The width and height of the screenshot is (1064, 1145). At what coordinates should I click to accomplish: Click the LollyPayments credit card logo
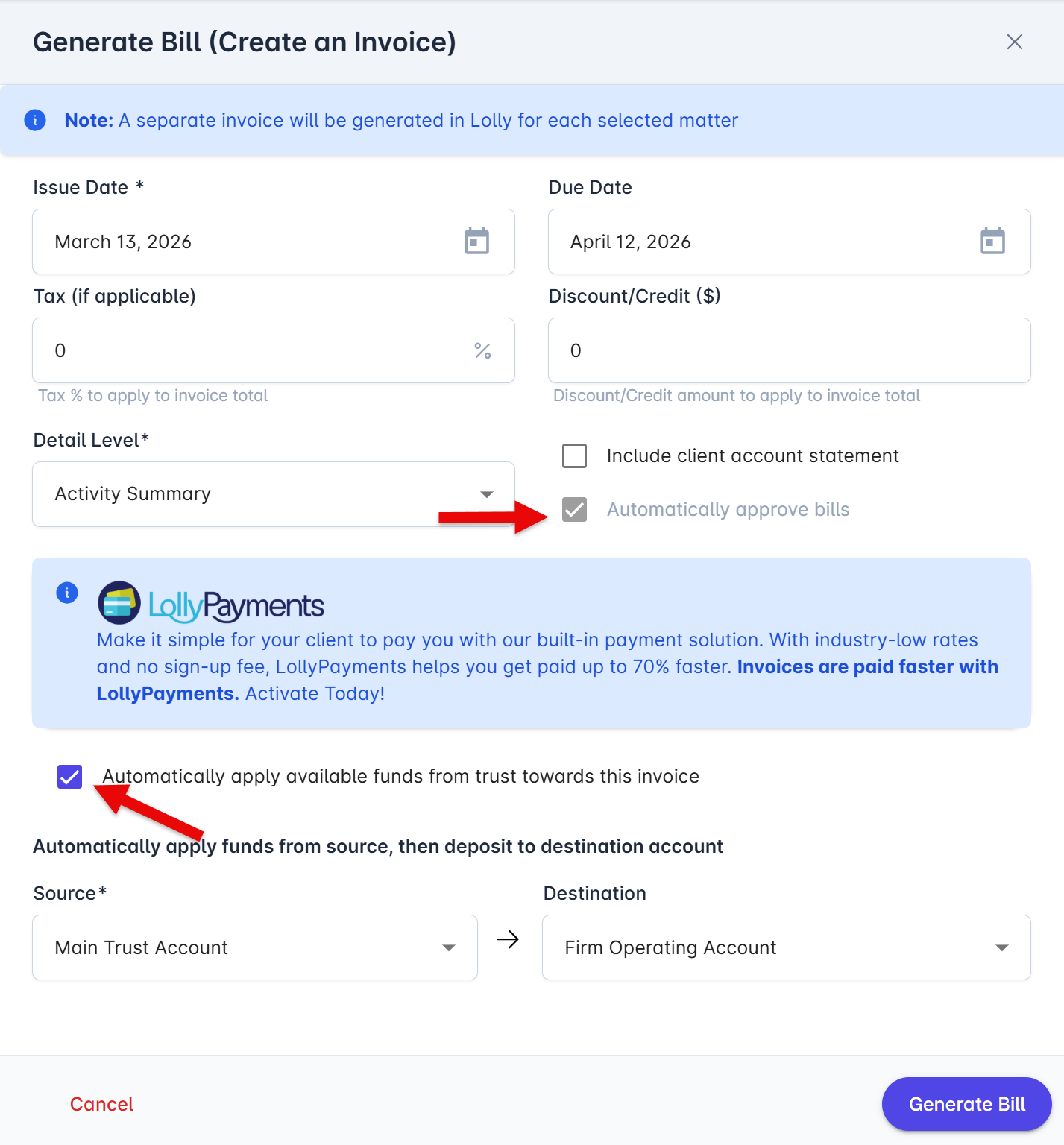(119, 602)
